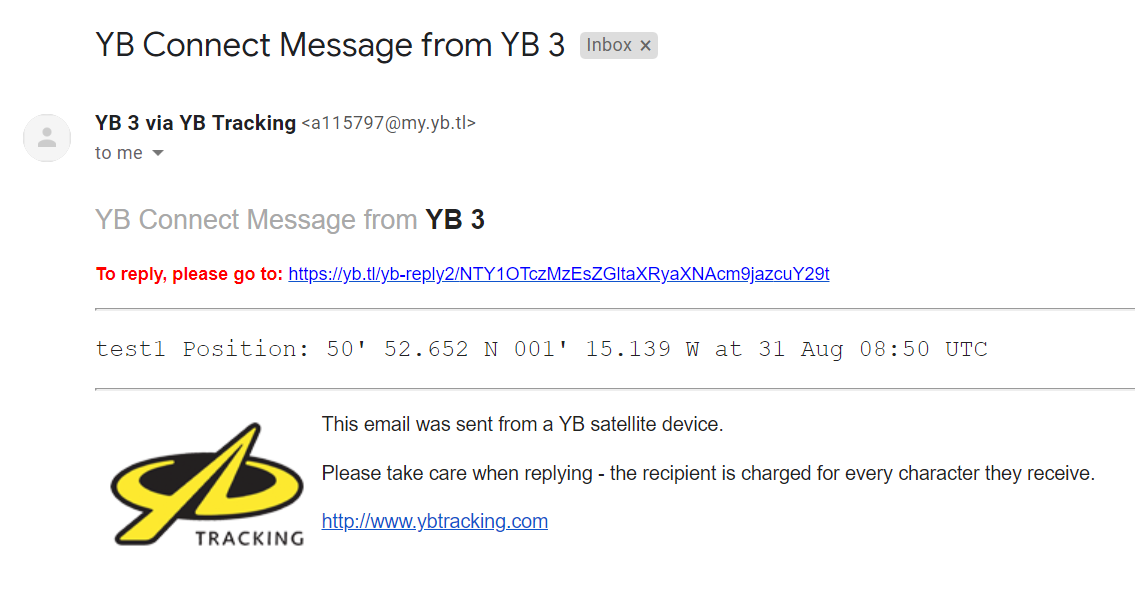Image resolution: width=1135 pixels, height=602 pixels.
Task: Expand recipient details arrow beside "to me"
Action: [x=158, y=153]
